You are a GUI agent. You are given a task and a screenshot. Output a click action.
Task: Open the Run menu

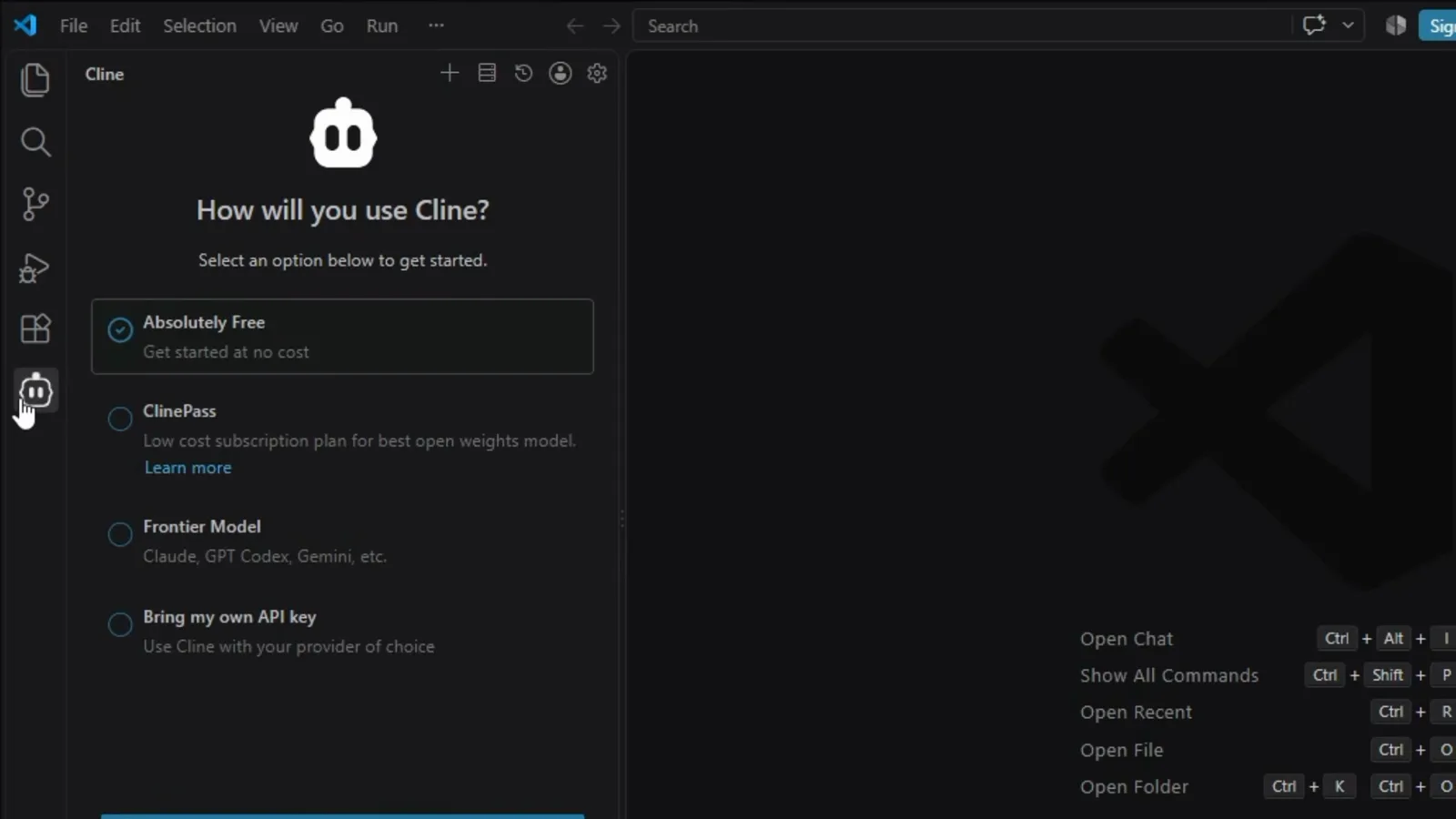[382, 25]
